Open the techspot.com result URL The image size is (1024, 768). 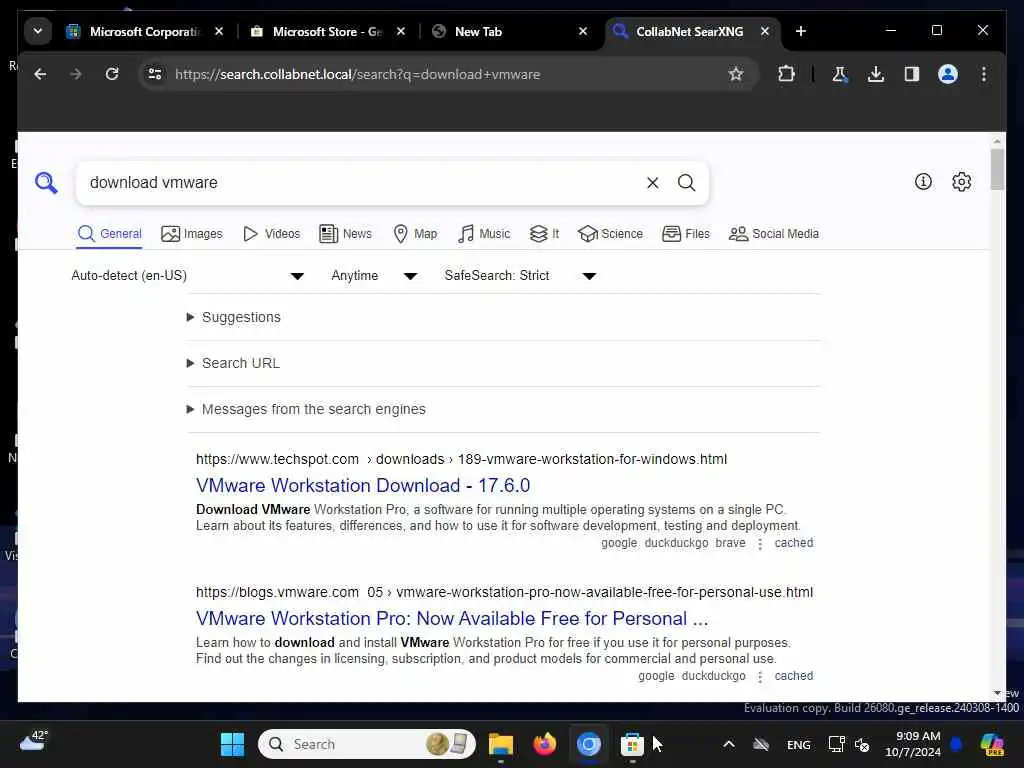coord(461,459)
